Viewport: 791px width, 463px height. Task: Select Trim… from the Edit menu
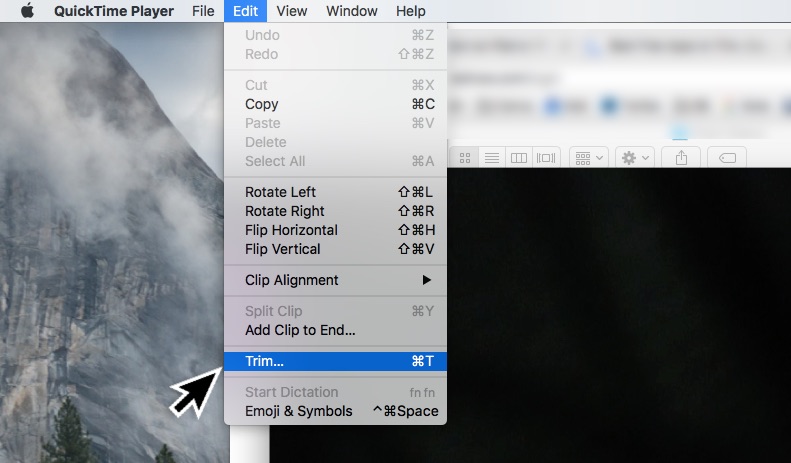[x=335, y=361]
